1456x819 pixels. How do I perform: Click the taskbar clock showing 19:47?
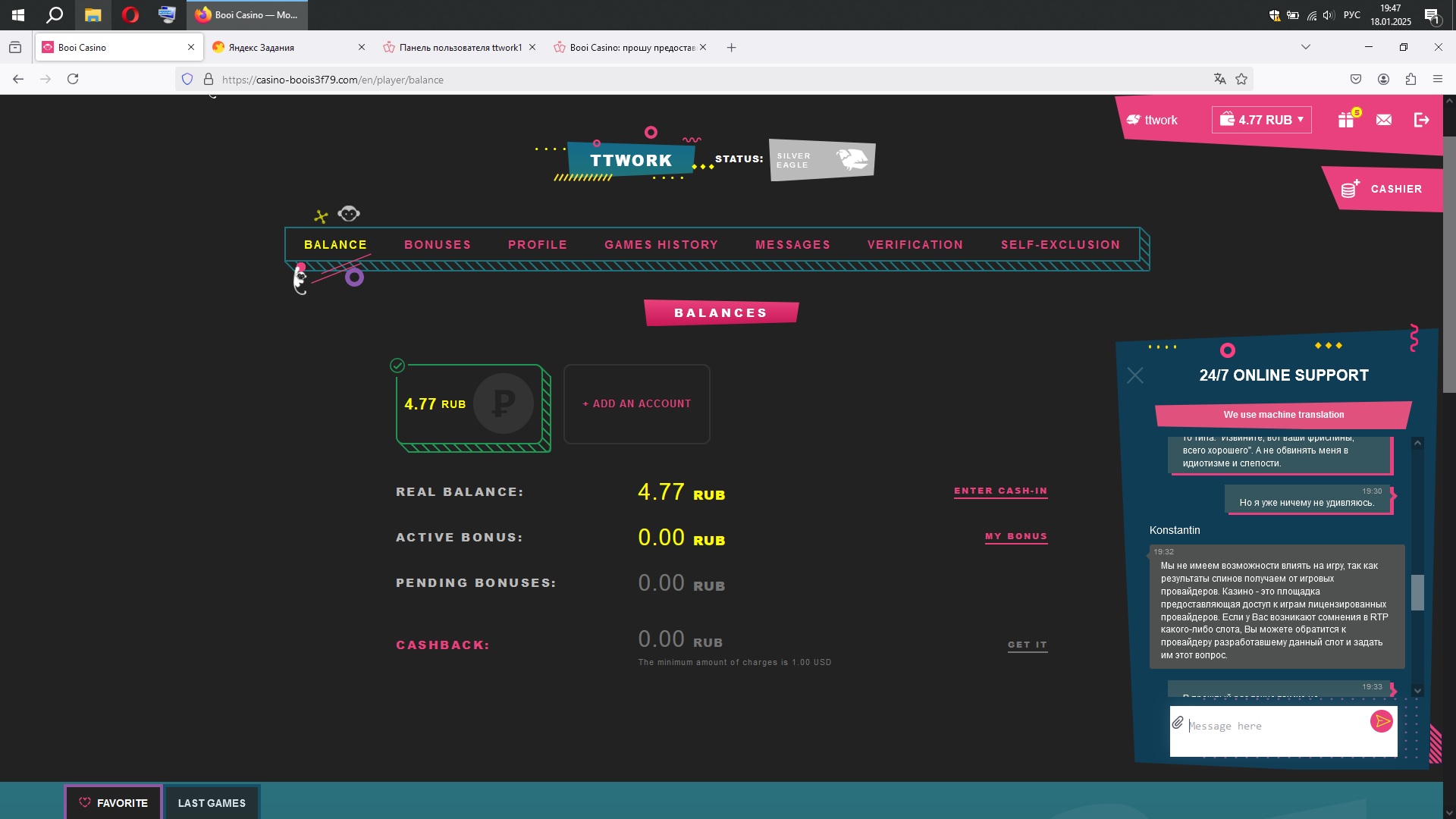coord(1391,15)
